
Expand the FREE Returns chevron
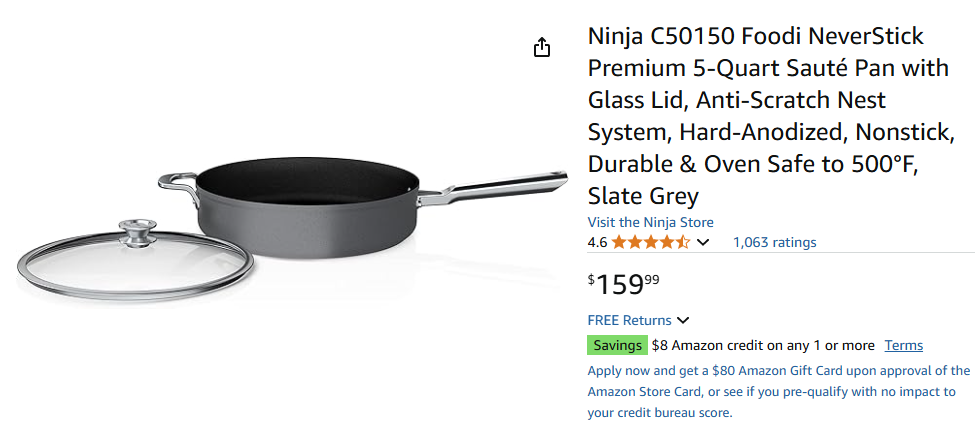[x=683, y=321]
